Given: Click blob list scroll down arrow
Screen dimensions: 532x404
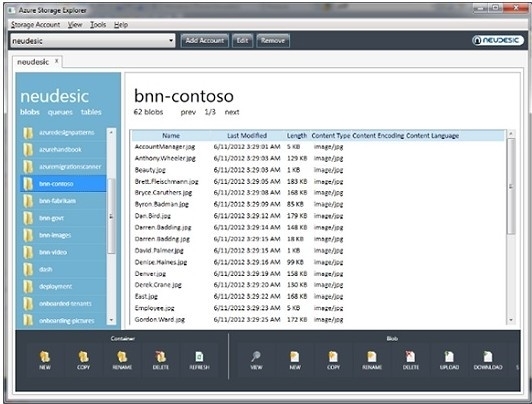Looking at the screenshot, I should coord(511,320).
